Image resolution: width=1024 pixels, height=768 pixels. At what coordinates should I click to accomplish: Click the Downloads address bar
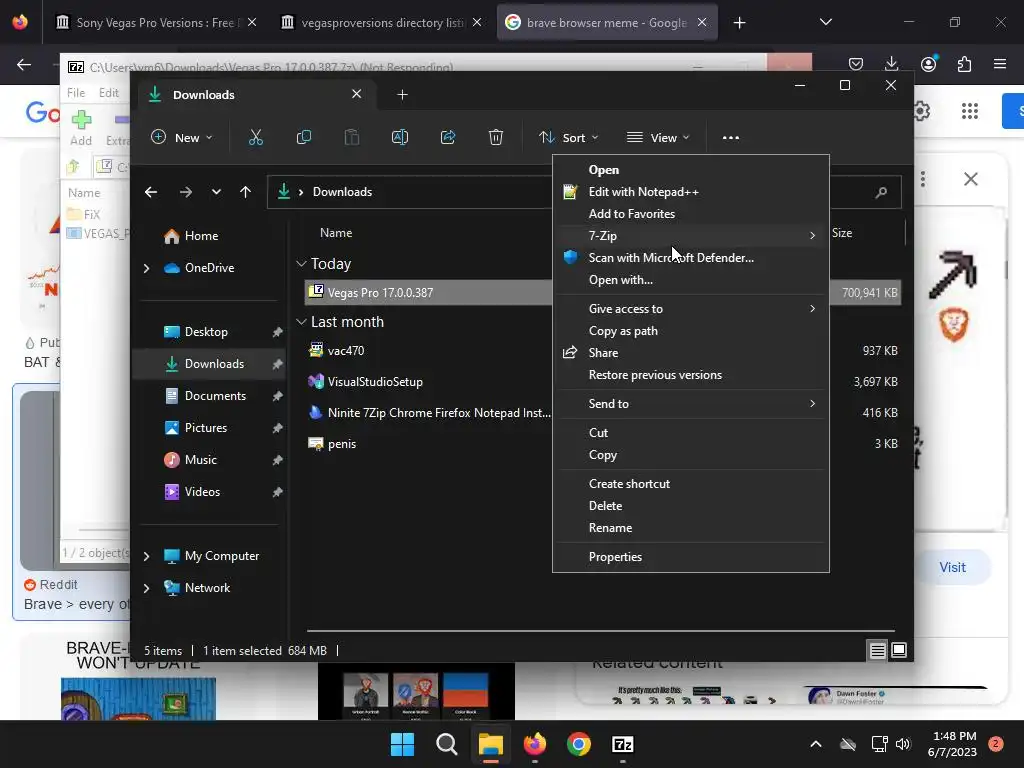point(409,192)
